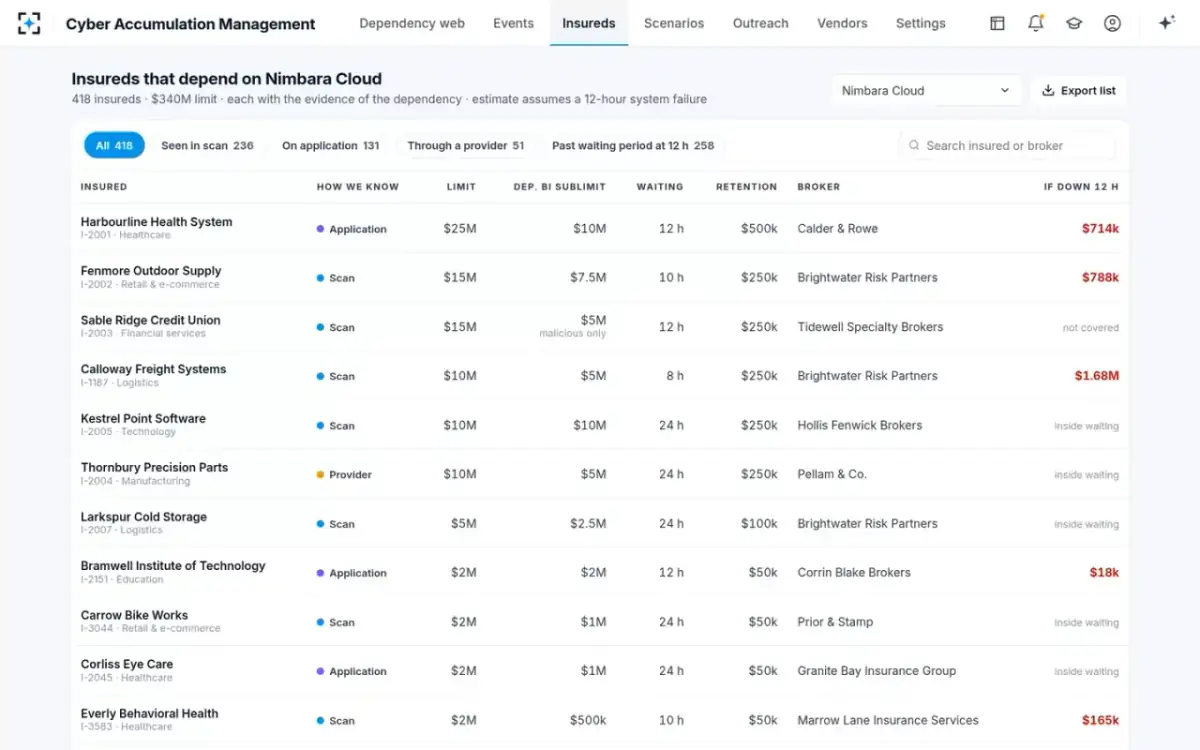Viewport: 1200px width, 750px height.
Task: Sort by the DEP. BI SUBLIMIT column header
Action: 560,186
